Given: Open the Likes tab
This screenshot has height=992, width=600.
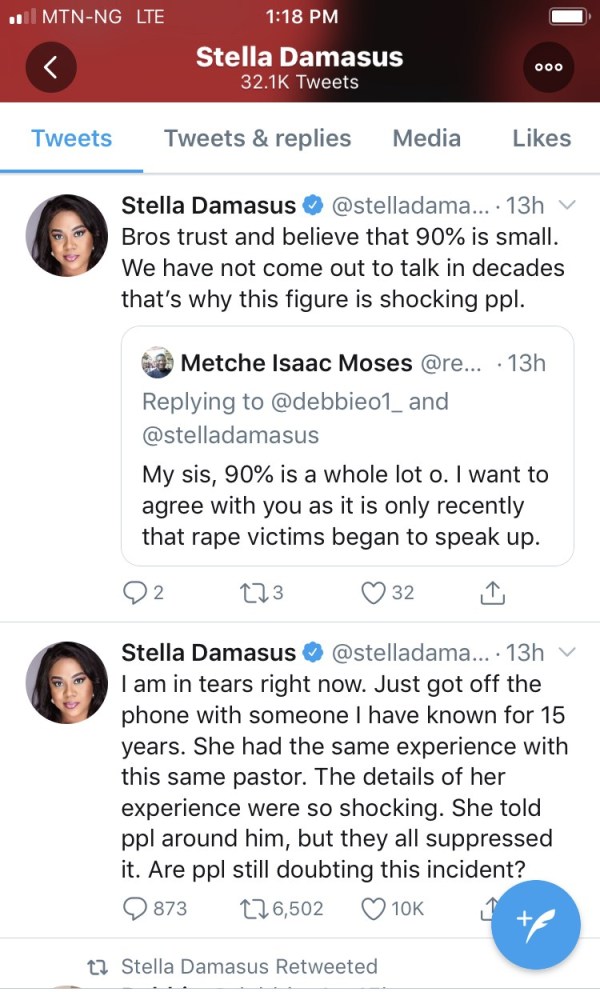Looking at the screenshot, I should 541,138.
